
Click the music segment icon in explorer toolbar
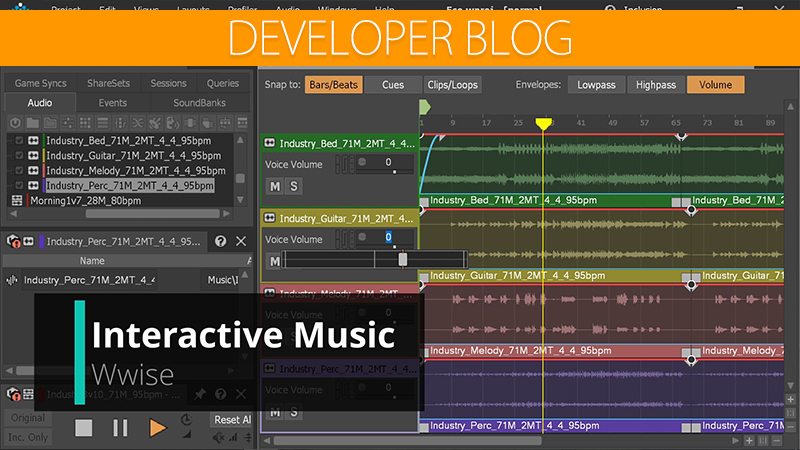coord(190,122)
